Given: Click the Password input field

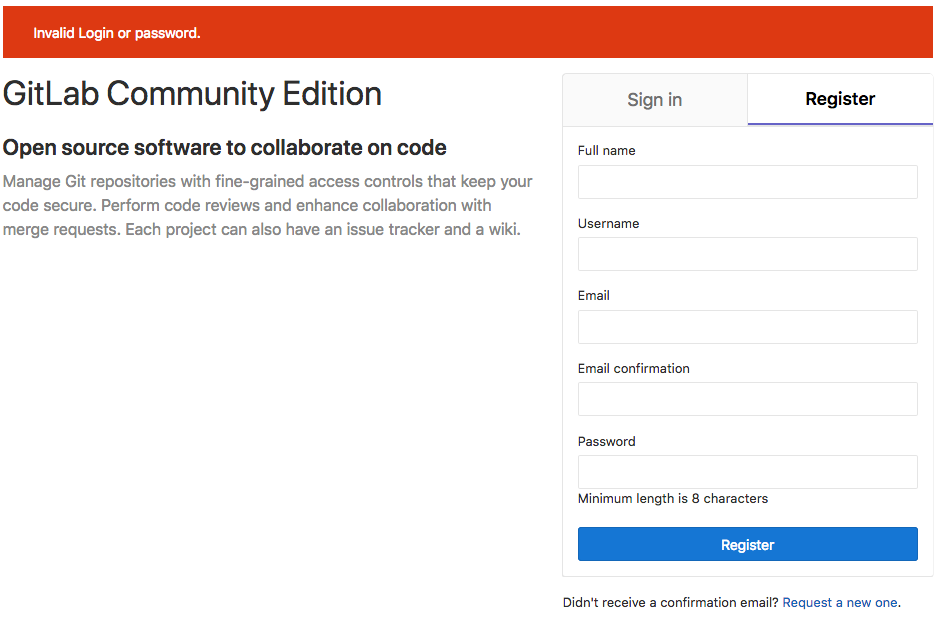Looking at the screenshot, I should click(748, 472).
